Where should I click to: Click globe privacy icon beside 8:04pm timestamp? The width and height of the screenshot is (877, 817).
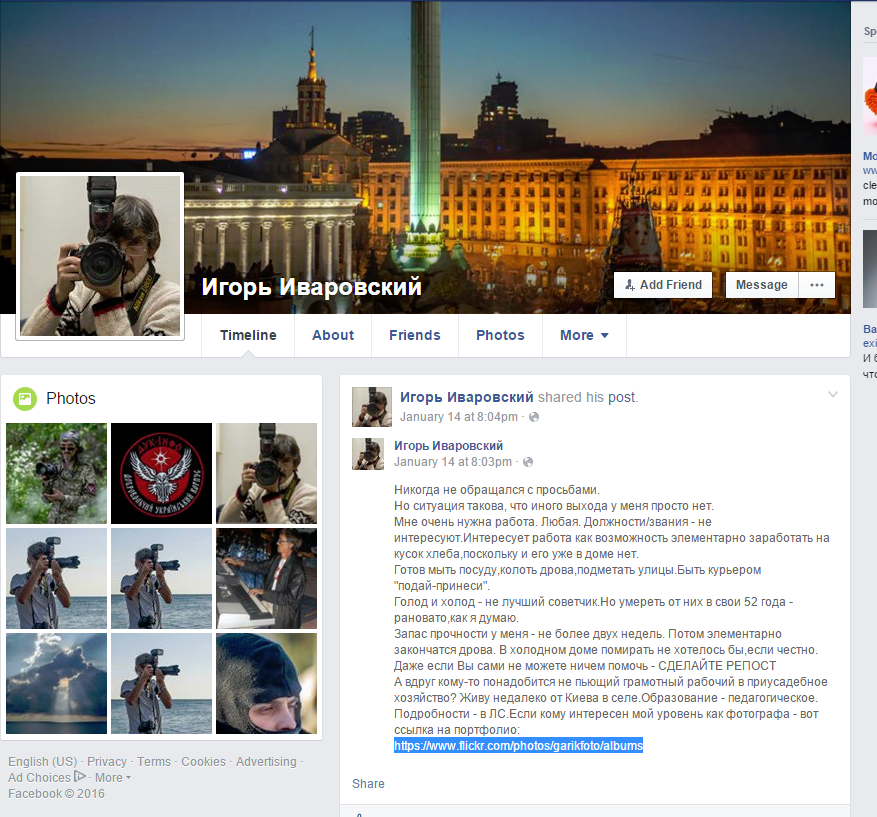tap(534, 417)
